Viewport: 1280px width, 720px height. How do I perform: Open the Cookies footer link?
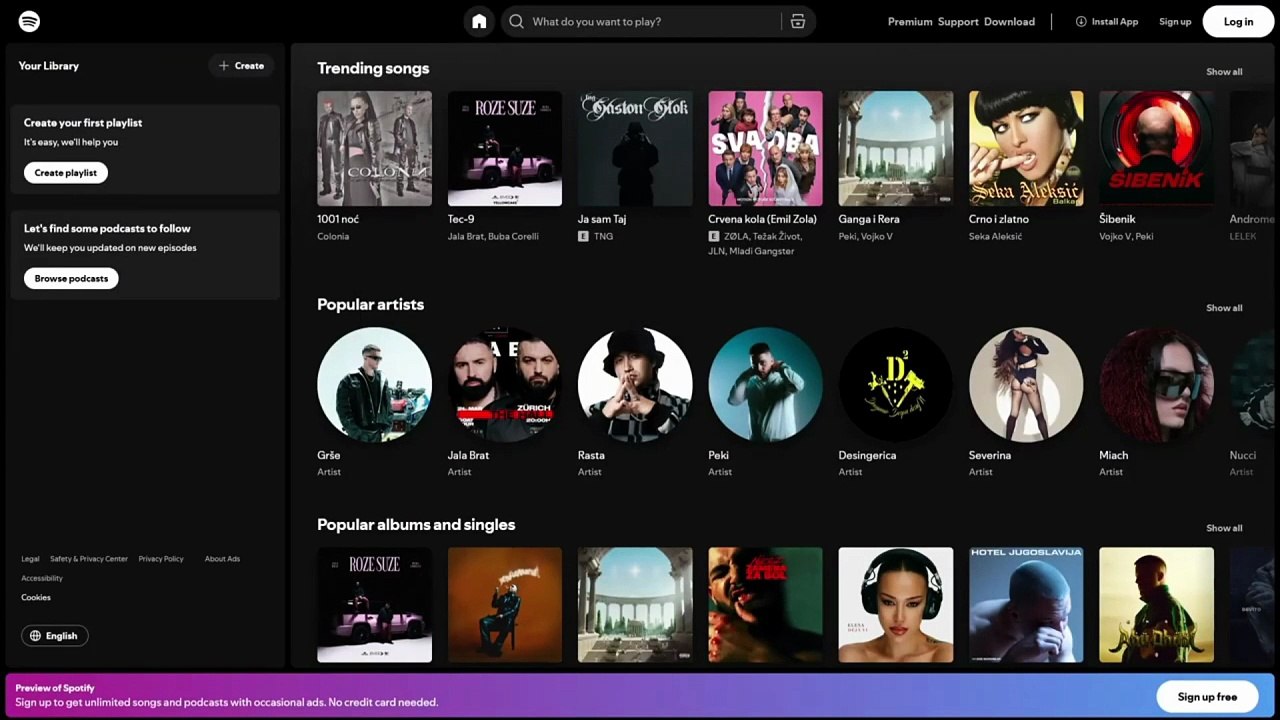pyautogui.click(x=36, y=598)
